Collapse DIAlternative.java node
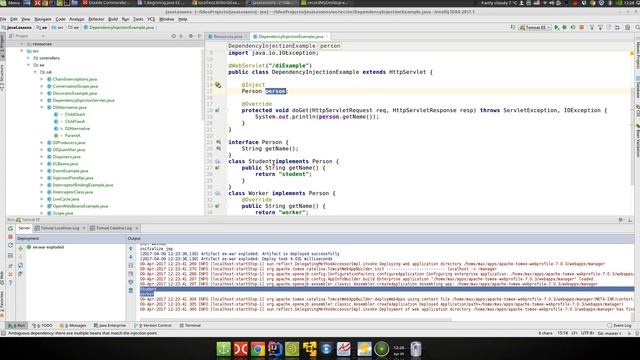Image resolution: width=640 pixels, height=360 pixels. point(42,107)
